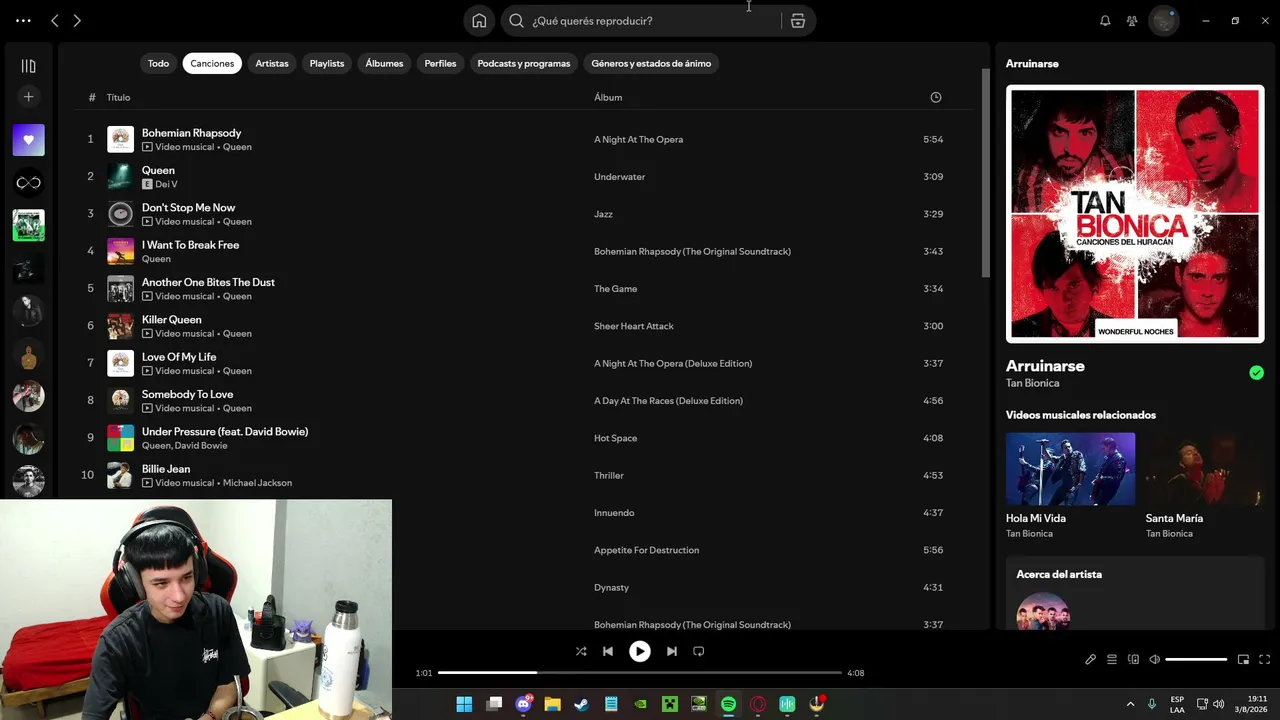Open the user profile avatar menu
This screenshot has height=720, width=1280.
click(1164, 20)
